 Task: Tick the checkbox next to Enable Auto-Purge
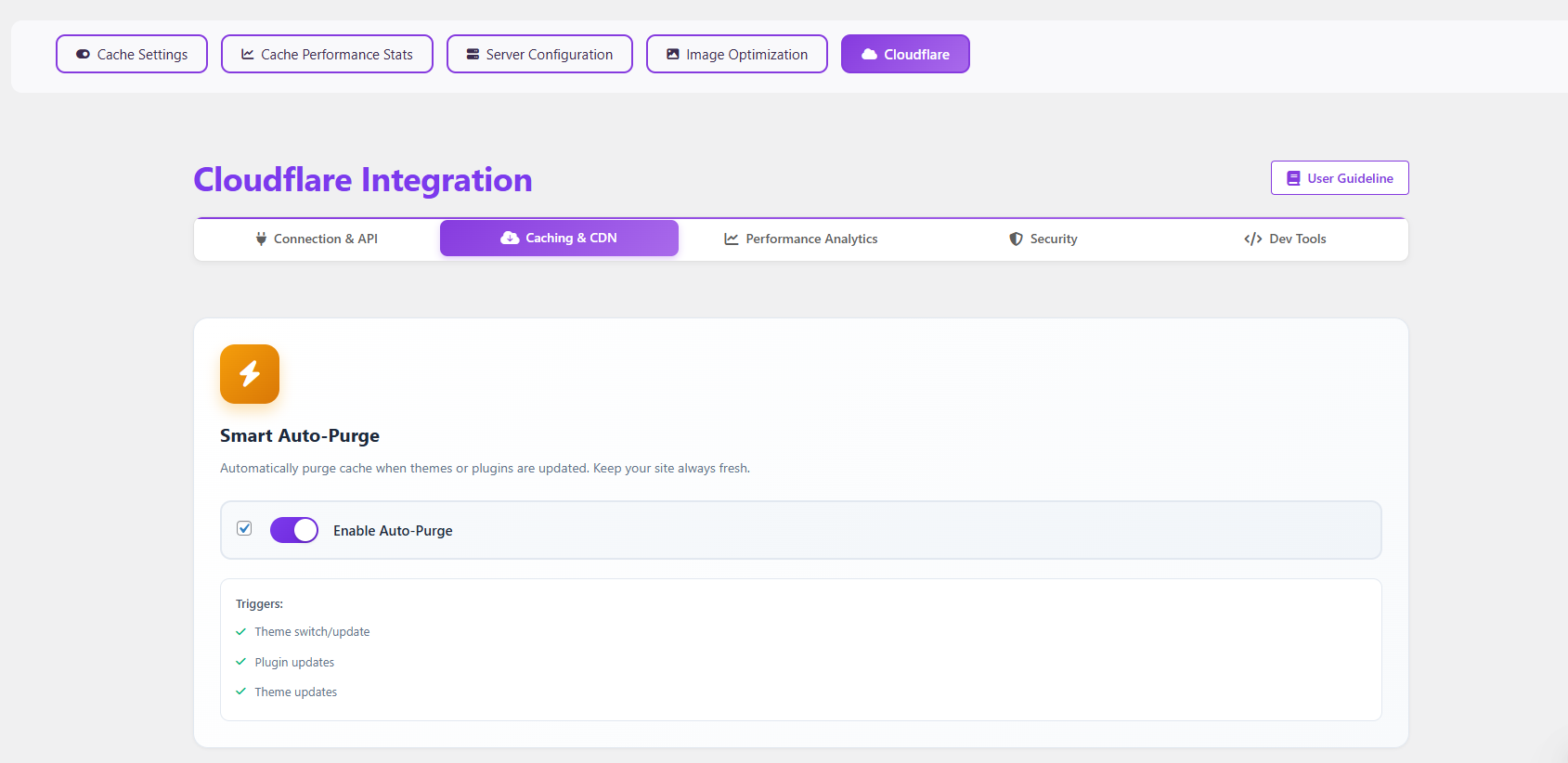point(244,528)
